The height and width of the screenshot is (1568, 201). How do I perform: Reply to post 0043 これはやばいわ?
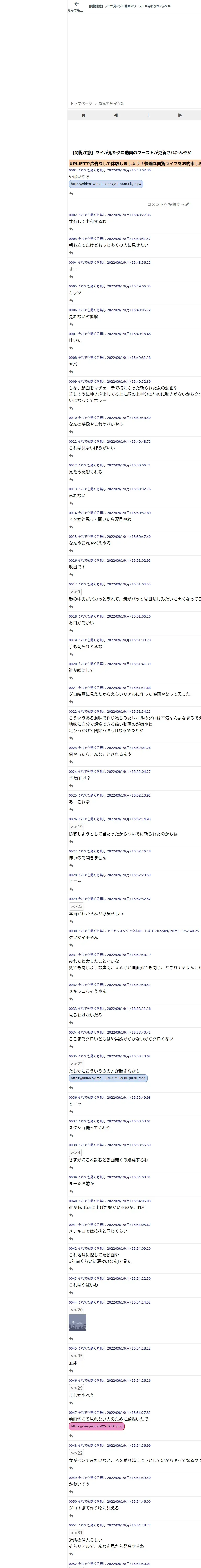71,1293
